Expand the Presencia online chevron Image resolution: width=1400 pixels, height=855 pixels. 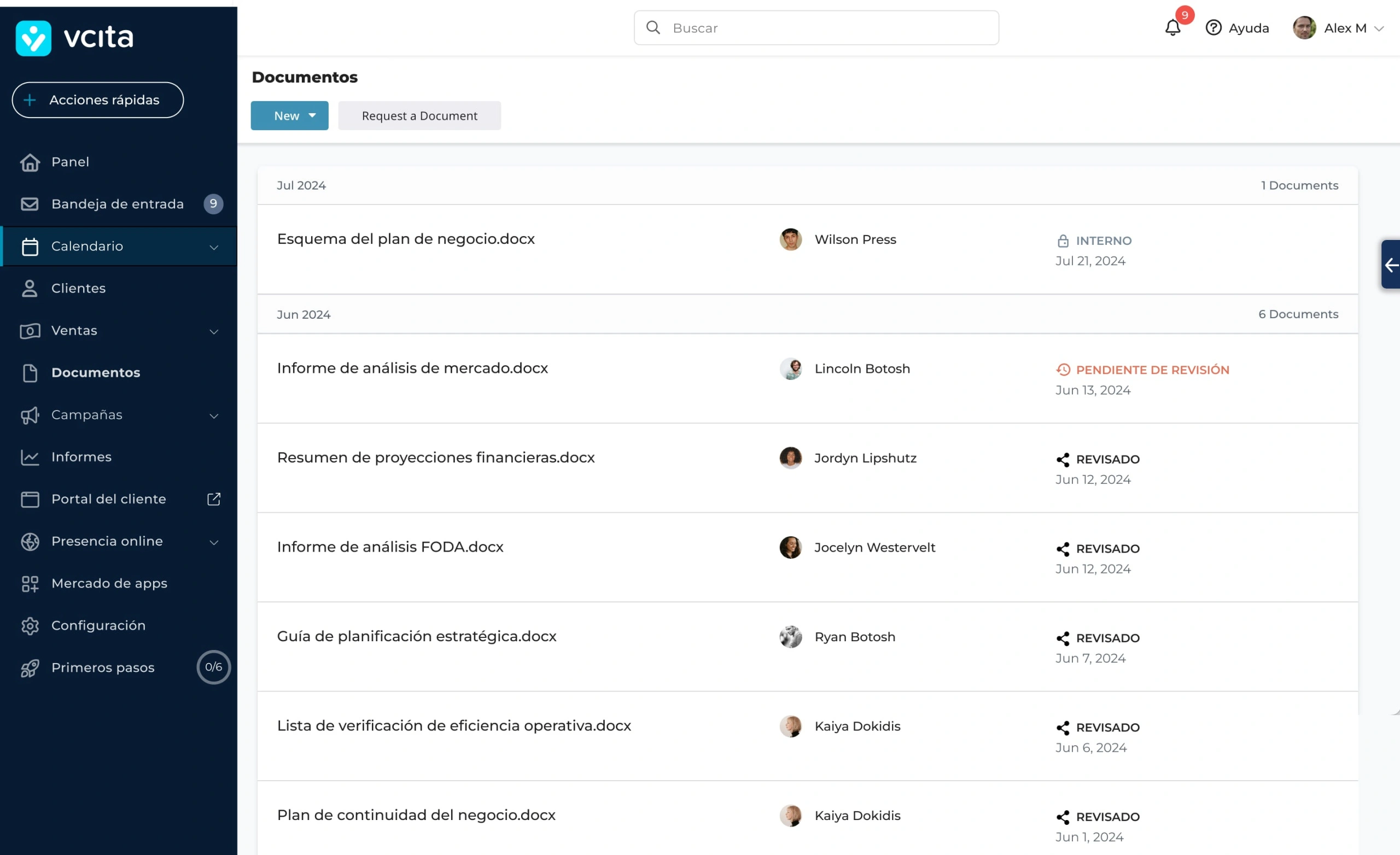[x=214, y=542]
